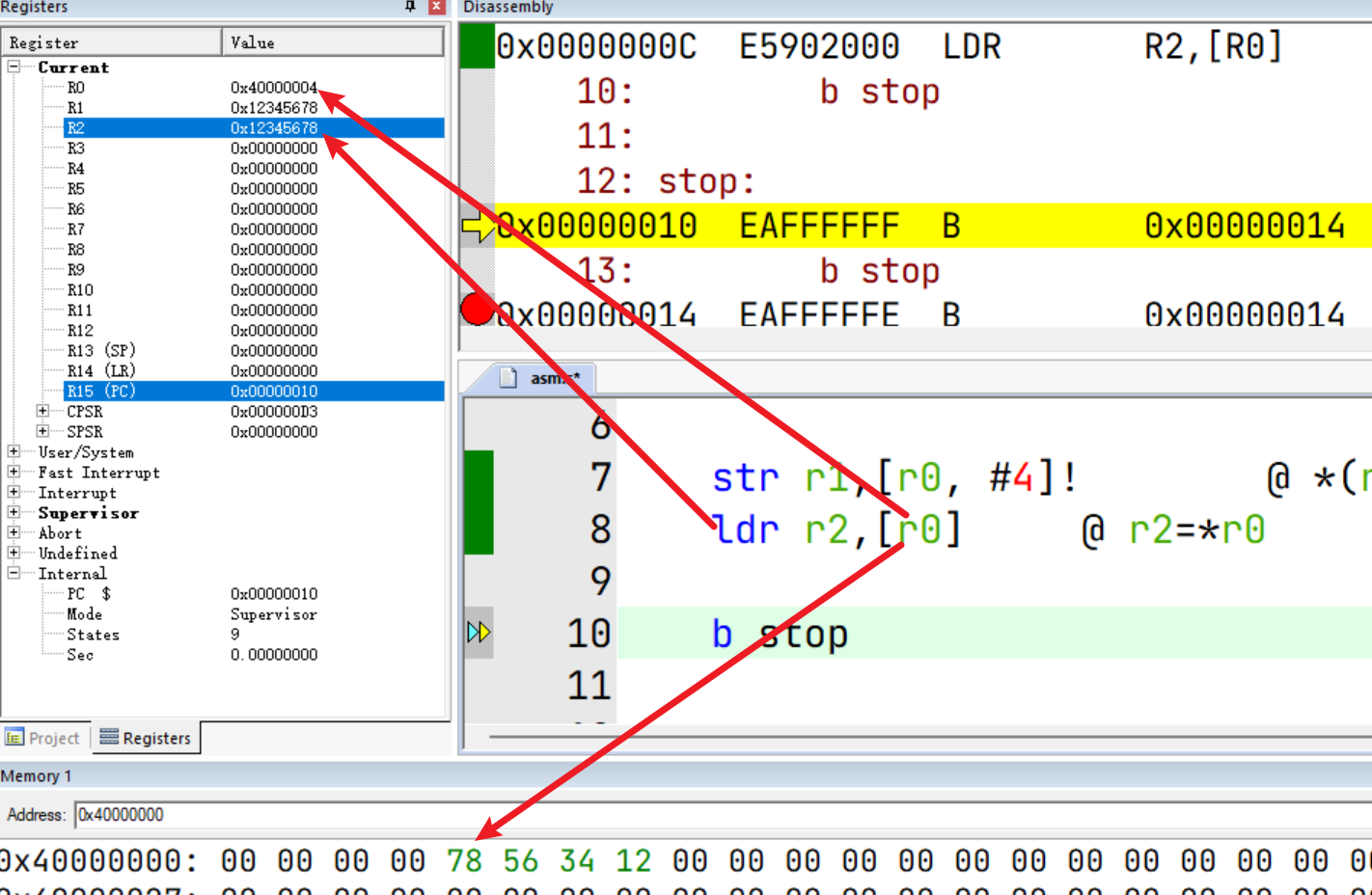
Task: Expand the Interrupt register group
Action: [14, 492]
